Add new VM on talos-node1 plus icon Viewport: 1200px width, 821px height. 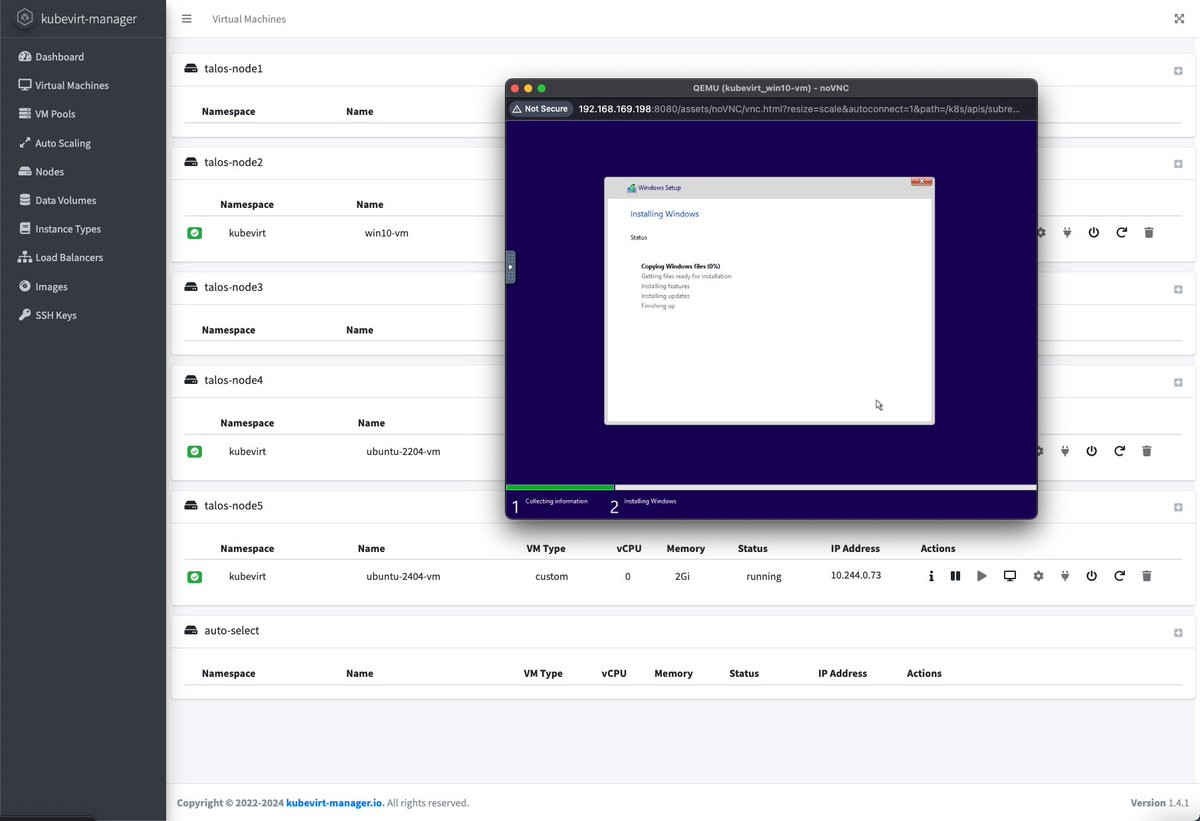[1178, 70]
